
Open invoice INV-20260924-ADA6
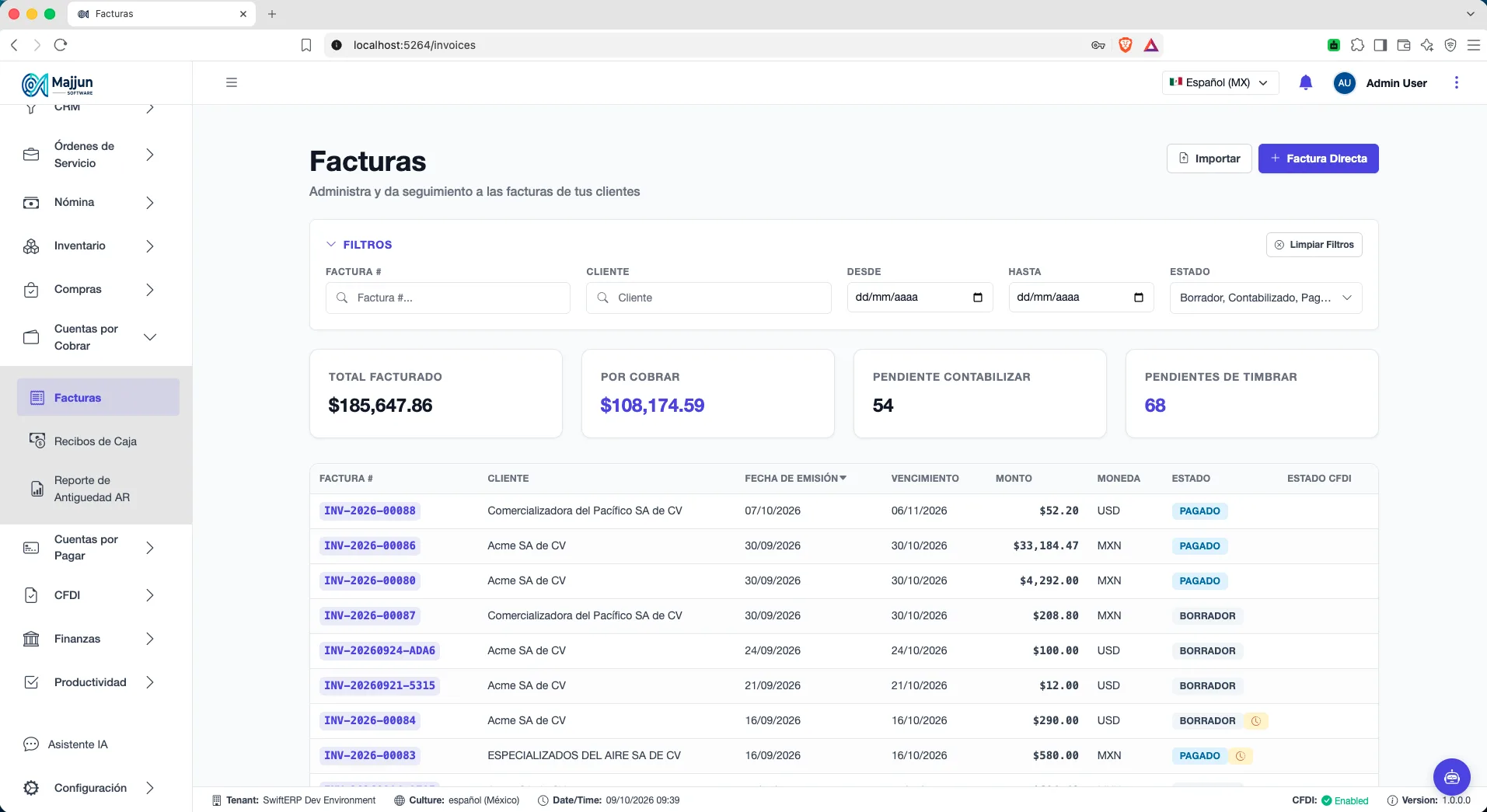tap(379, 651)
